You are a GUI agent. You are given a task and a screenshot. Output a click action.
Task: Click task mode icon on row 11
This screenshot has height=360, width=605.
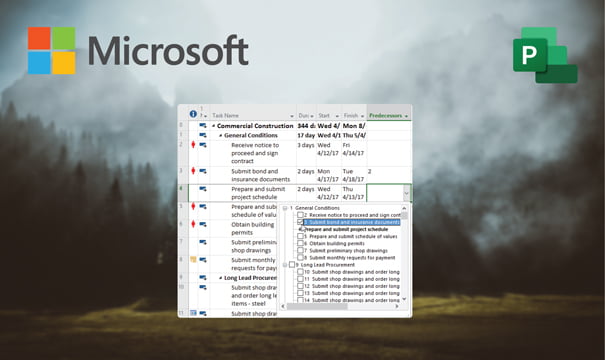coord(203,313)
